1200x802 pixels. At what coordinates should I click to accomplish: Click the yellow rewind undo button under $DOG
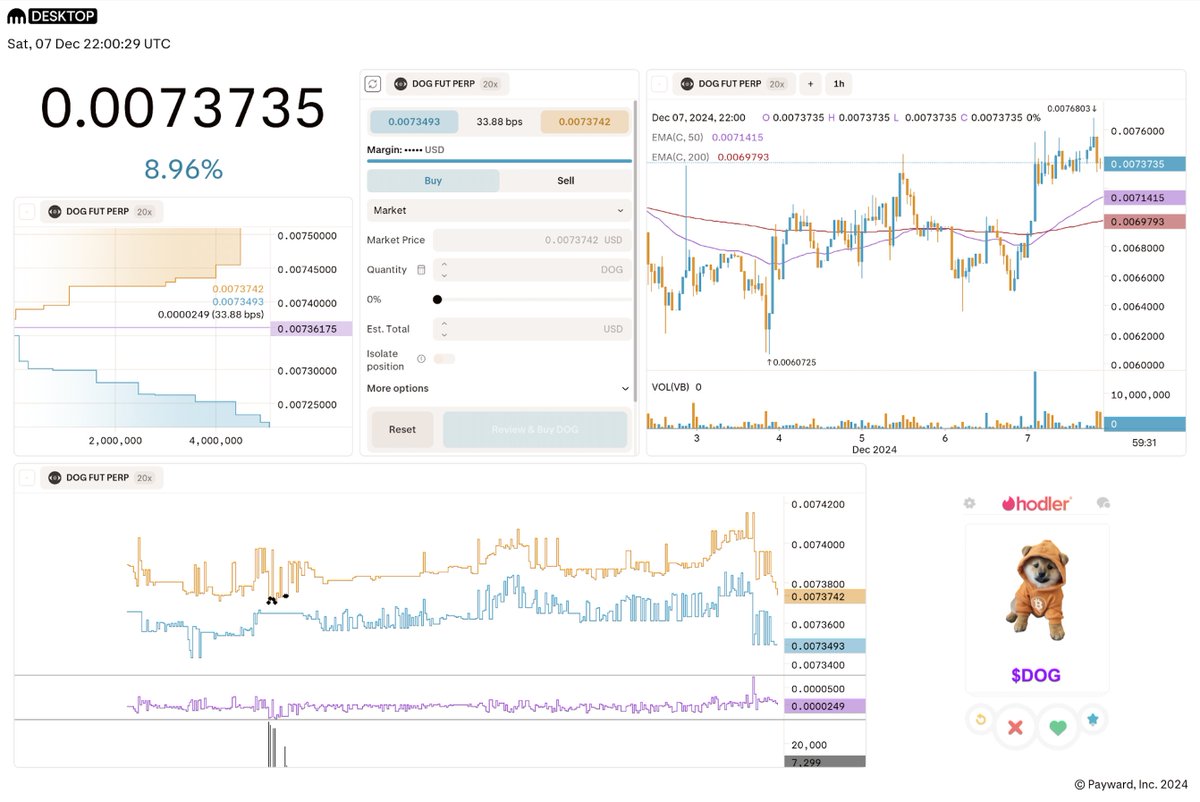981,719
